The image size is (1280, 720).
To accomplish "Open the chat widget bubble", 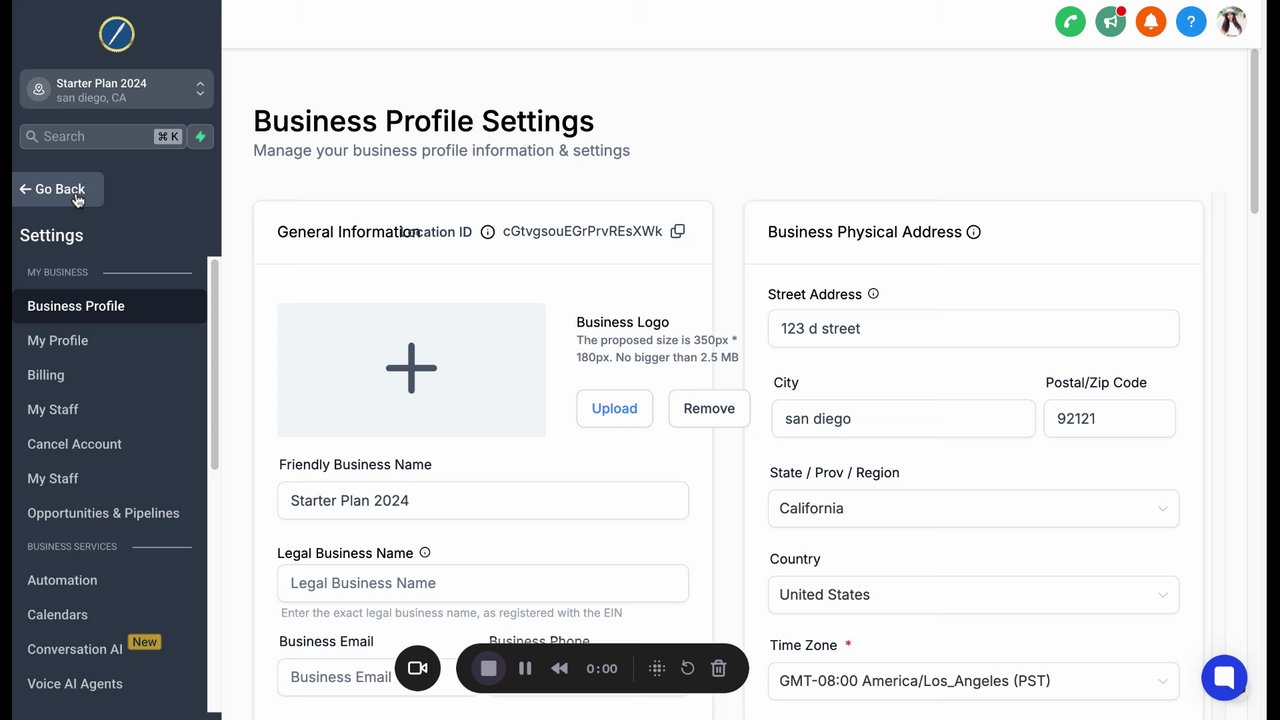I will point(1224,678).
